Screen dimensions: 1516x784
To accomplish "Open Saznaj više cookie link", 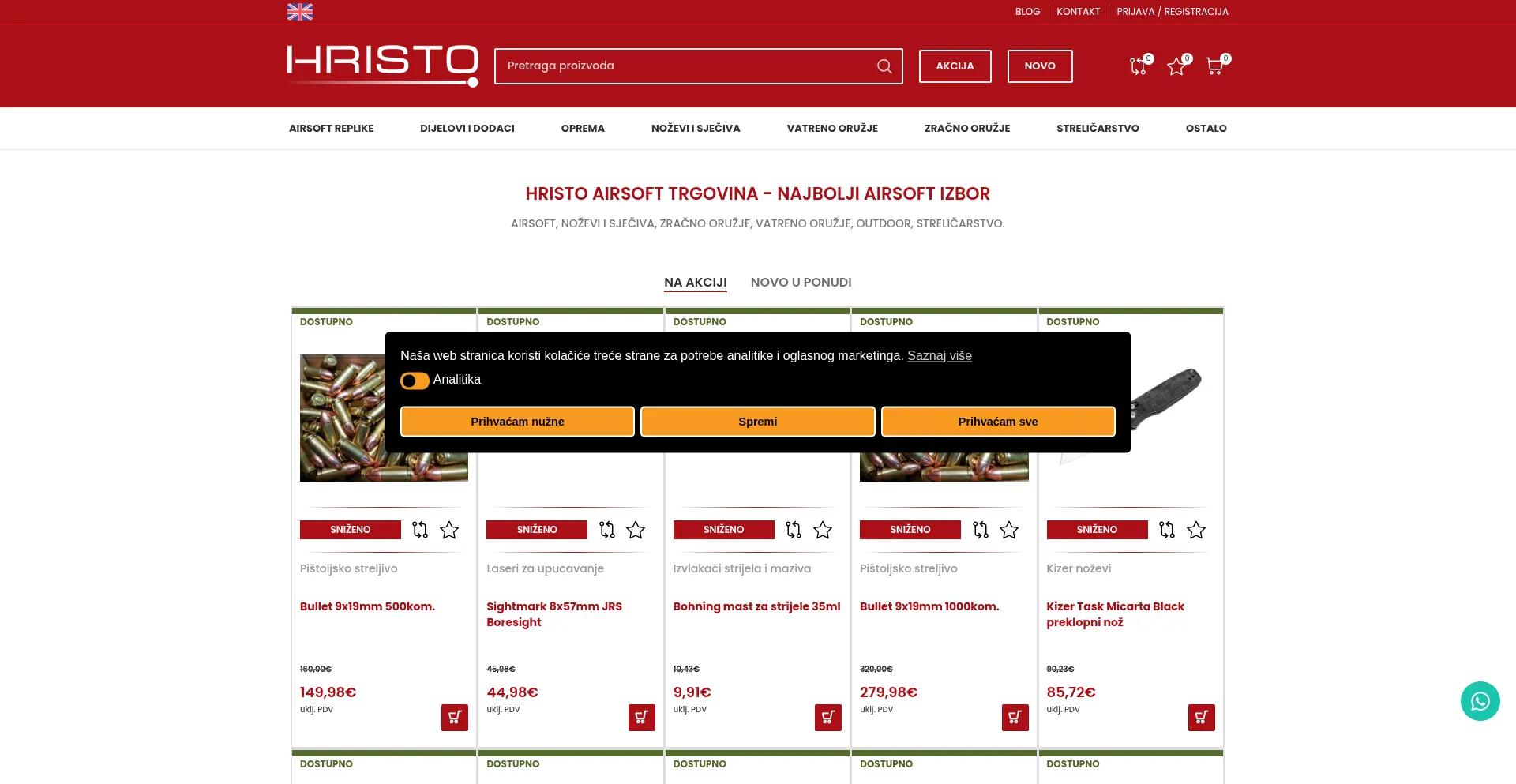I will coord(940,356).
